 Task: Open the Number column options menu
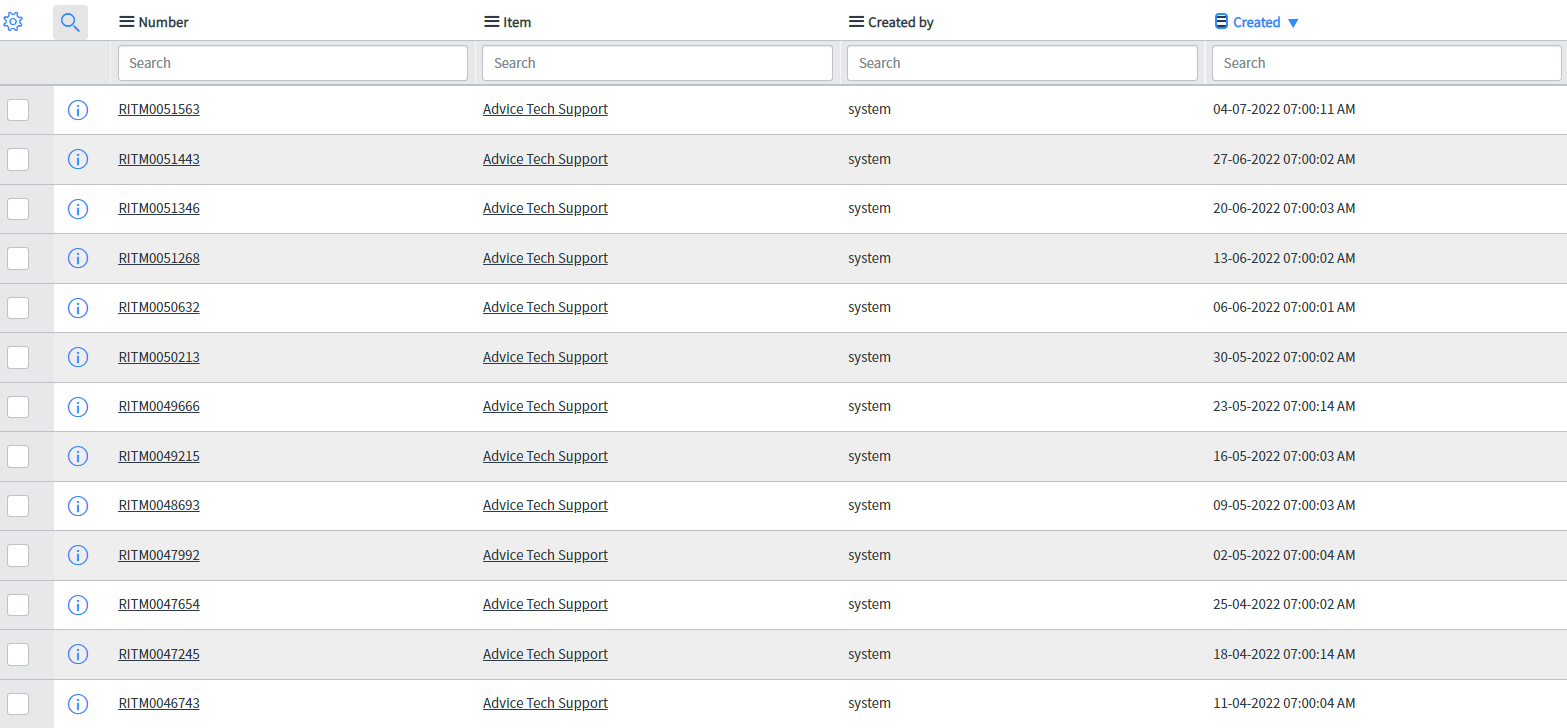click(x=127, y=22)
